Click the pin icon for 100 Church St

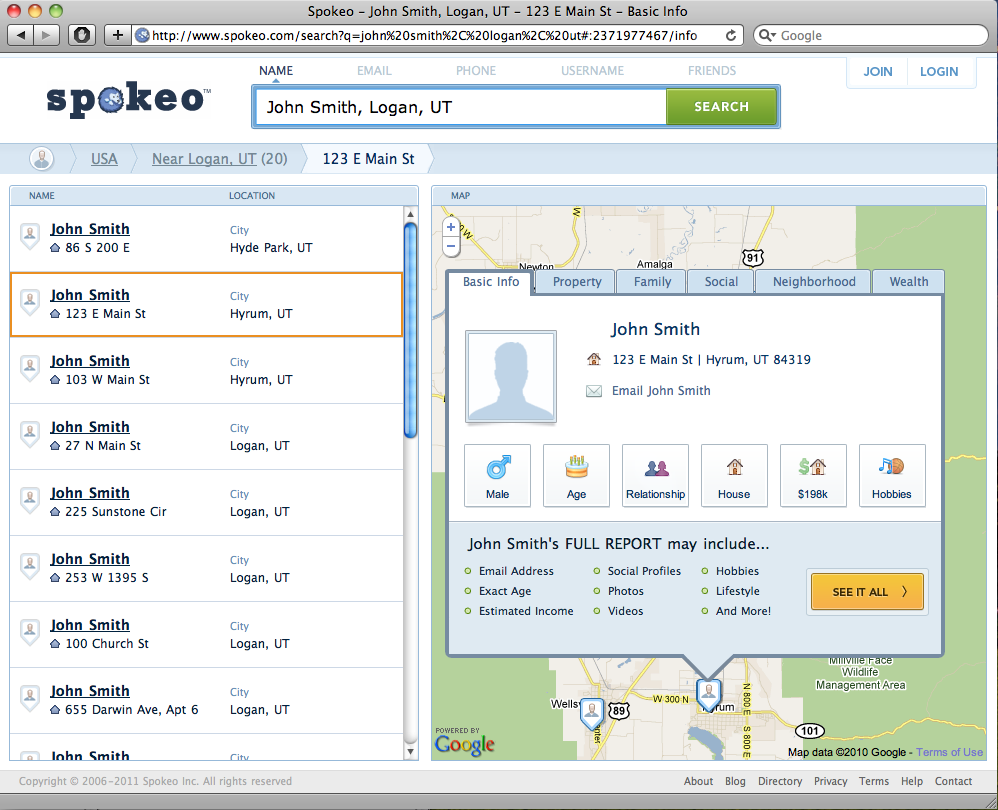(30, 634)
